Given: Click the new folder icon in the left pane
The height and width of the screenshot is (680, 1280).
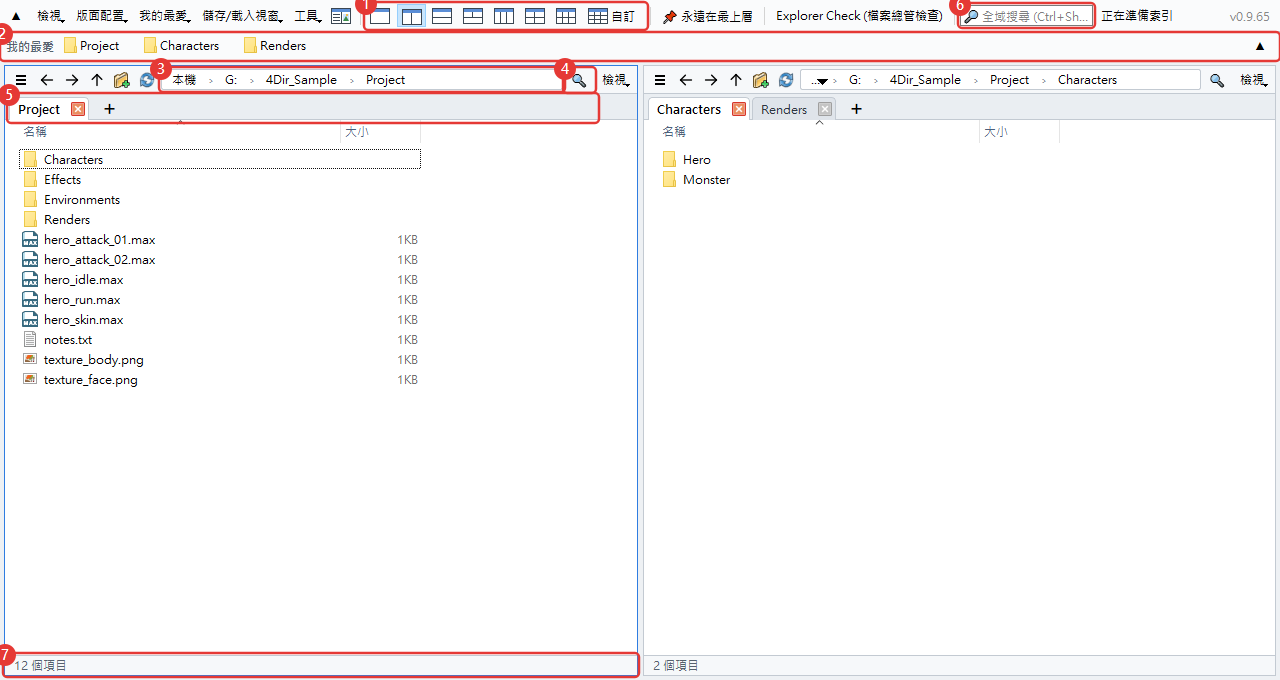Looking at the screenshot, I should pyautogui.click(x=122, y=80).
